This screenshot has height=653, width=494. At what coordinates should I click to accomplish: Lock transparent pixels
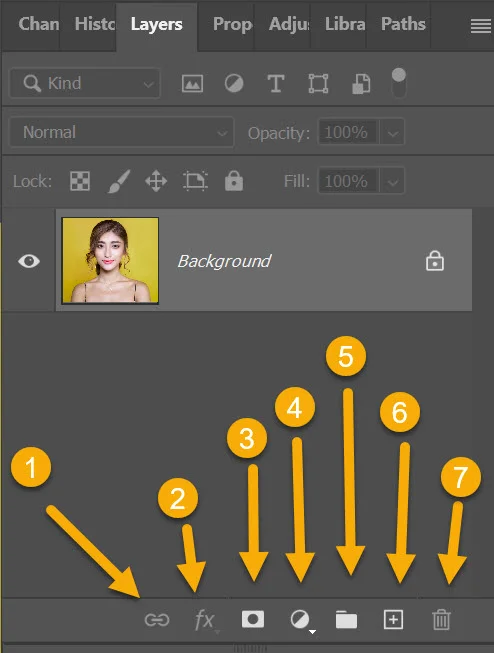[x=80, y=181]
